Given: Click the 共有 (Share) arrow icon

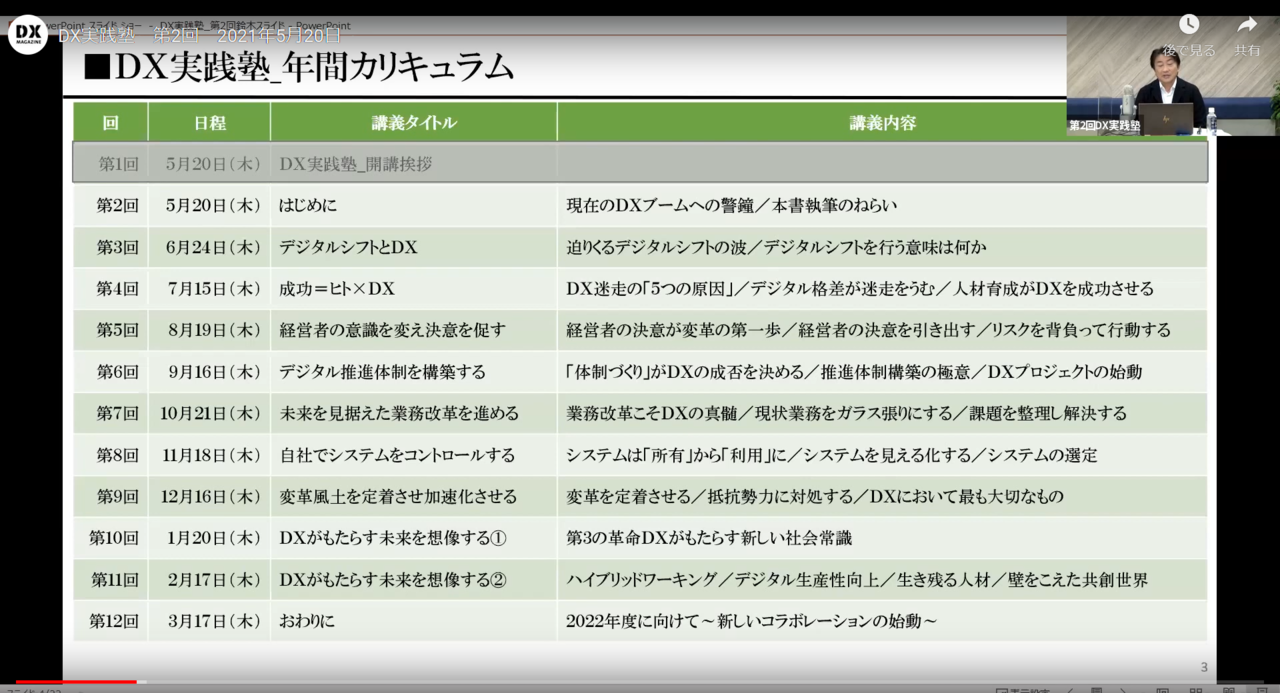Looking at the screenshot, I should [x=1247, y=26].
